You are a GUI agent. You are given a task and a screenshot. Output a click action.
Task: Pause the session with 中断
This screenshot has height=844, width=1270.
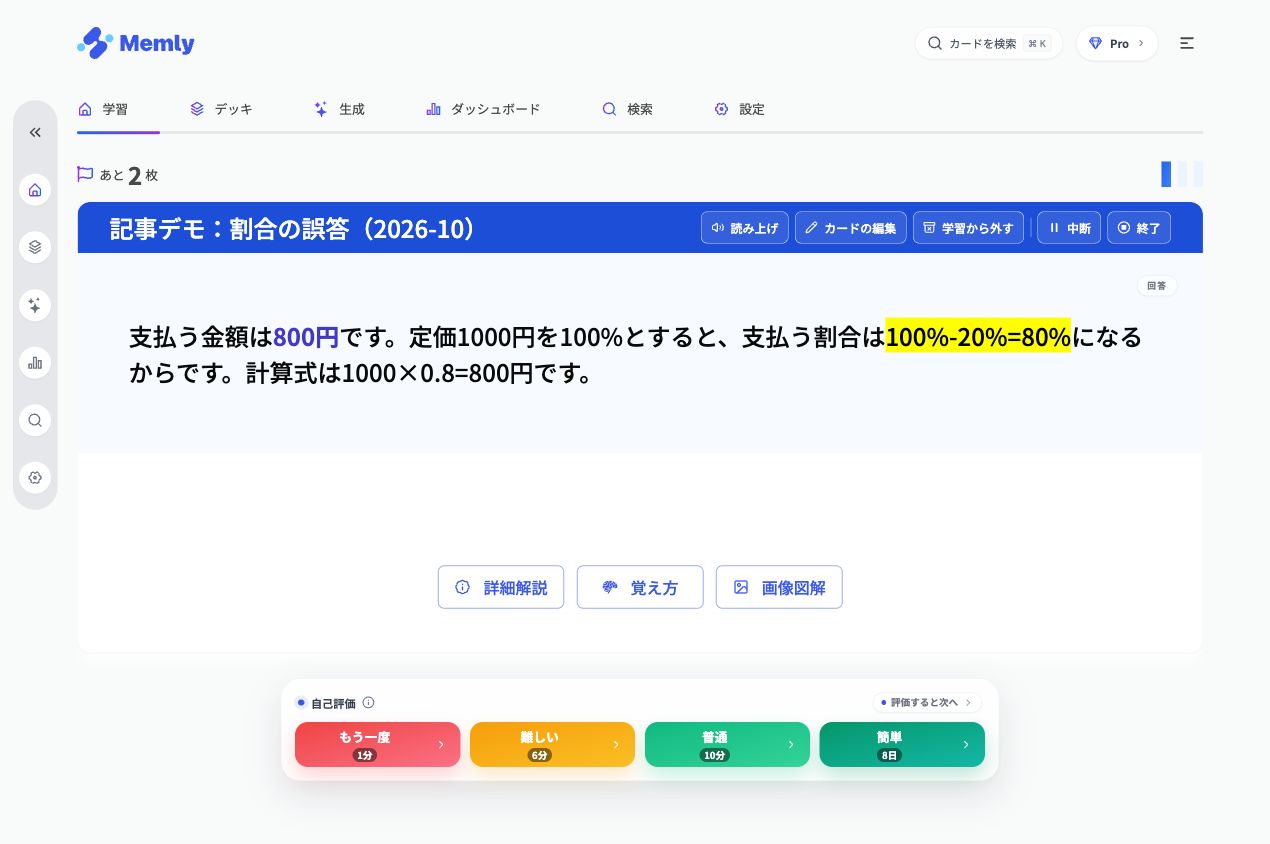(x=1069, y=227)
